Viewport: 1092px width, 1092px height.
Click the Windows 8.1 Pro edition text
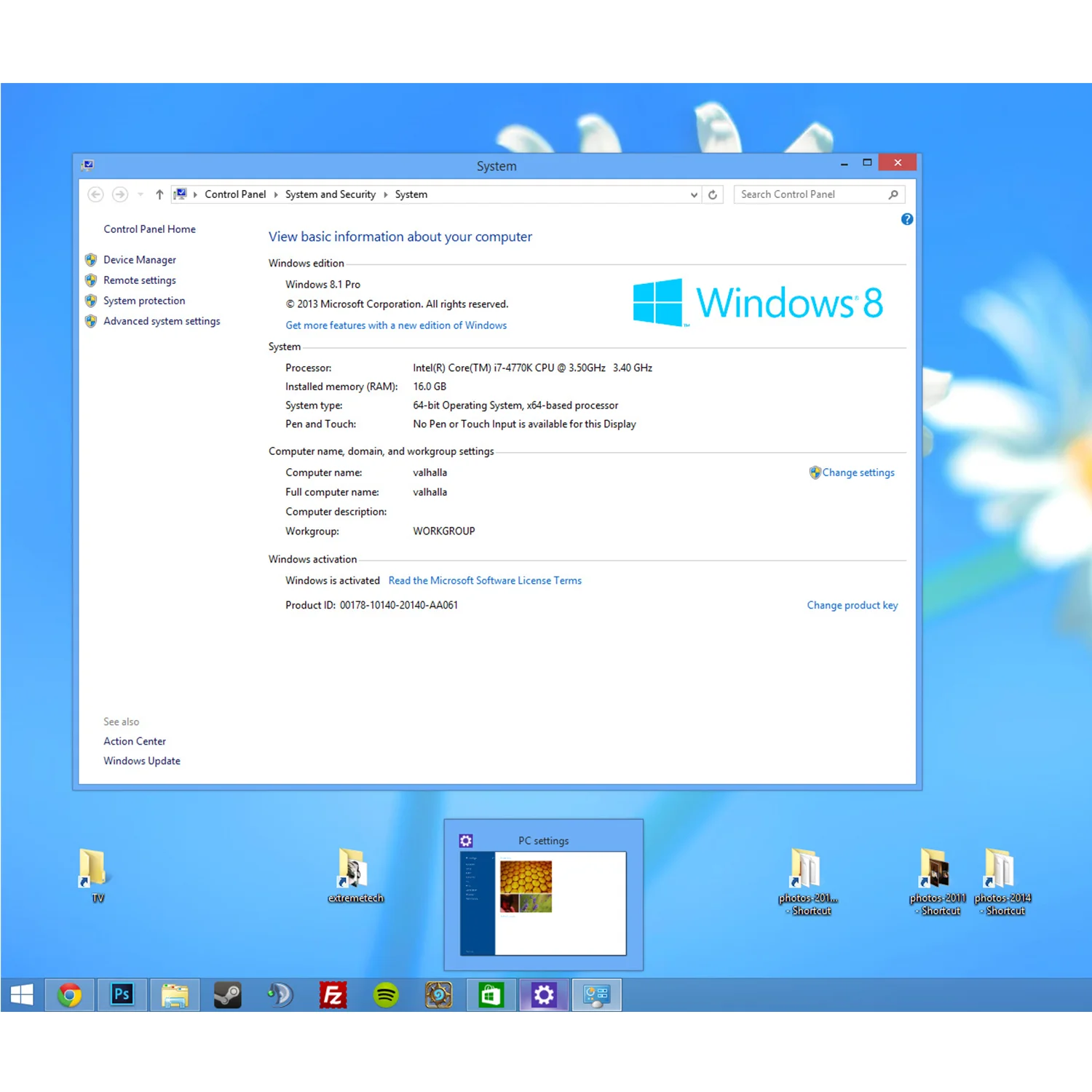pos(323,285)
